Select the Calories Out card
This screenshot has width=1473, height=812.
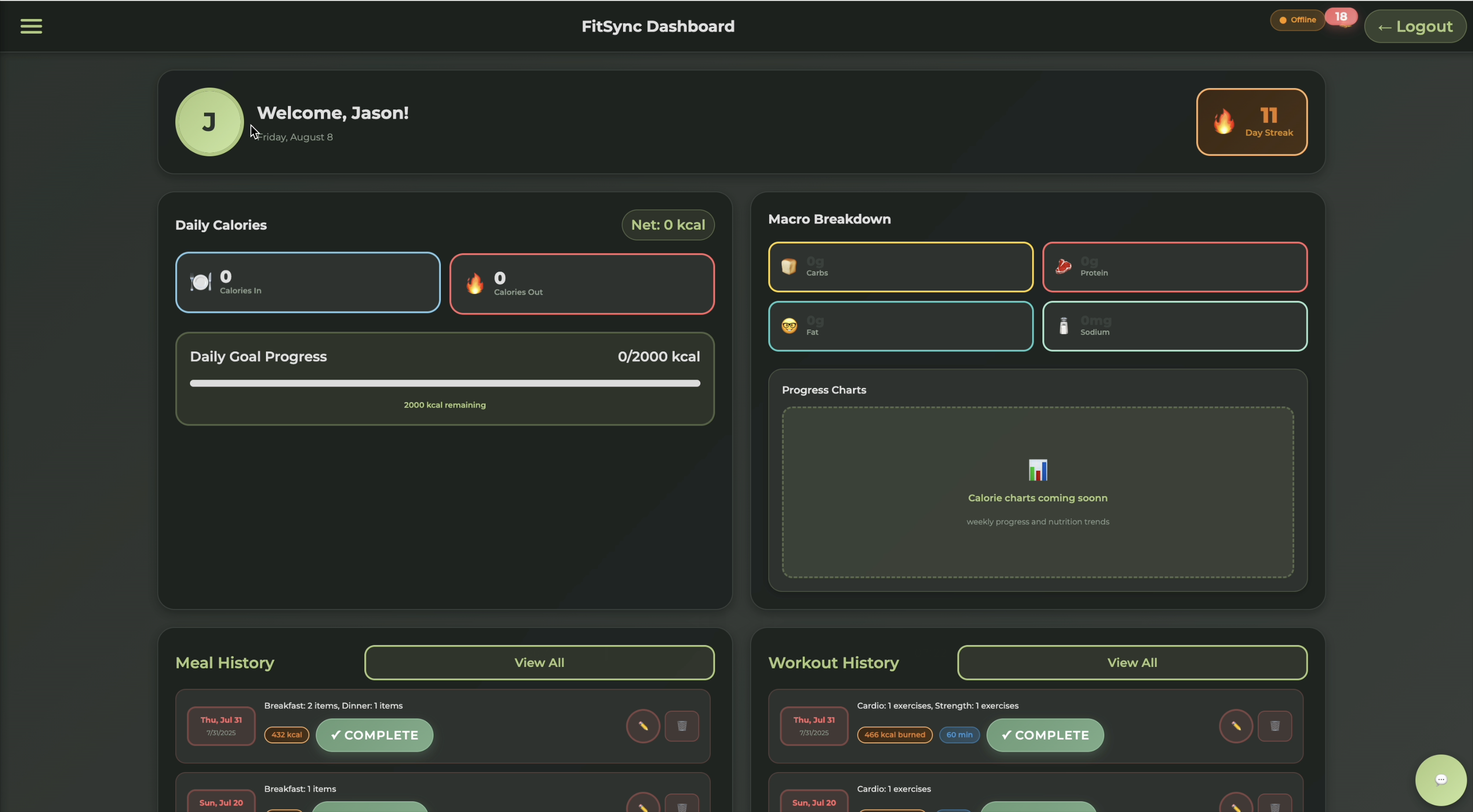(x=582, y=284)
